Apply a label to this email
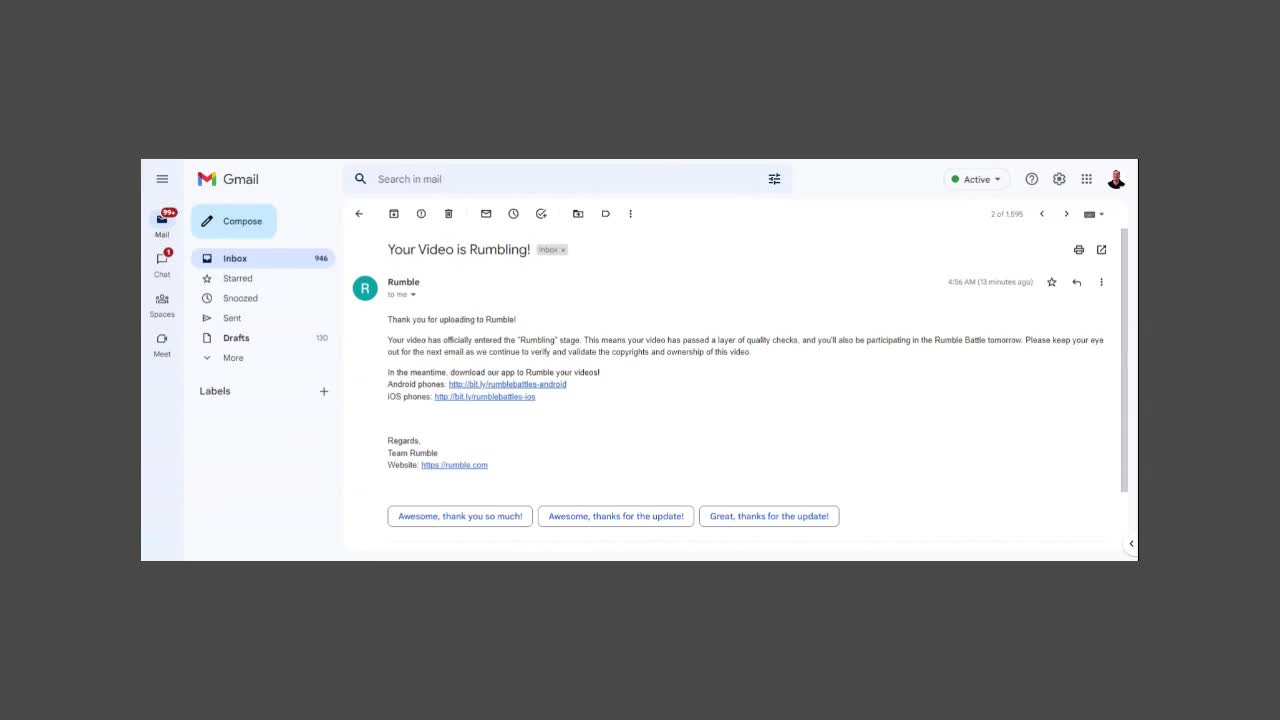1280x720 pixels. point(606,214)
